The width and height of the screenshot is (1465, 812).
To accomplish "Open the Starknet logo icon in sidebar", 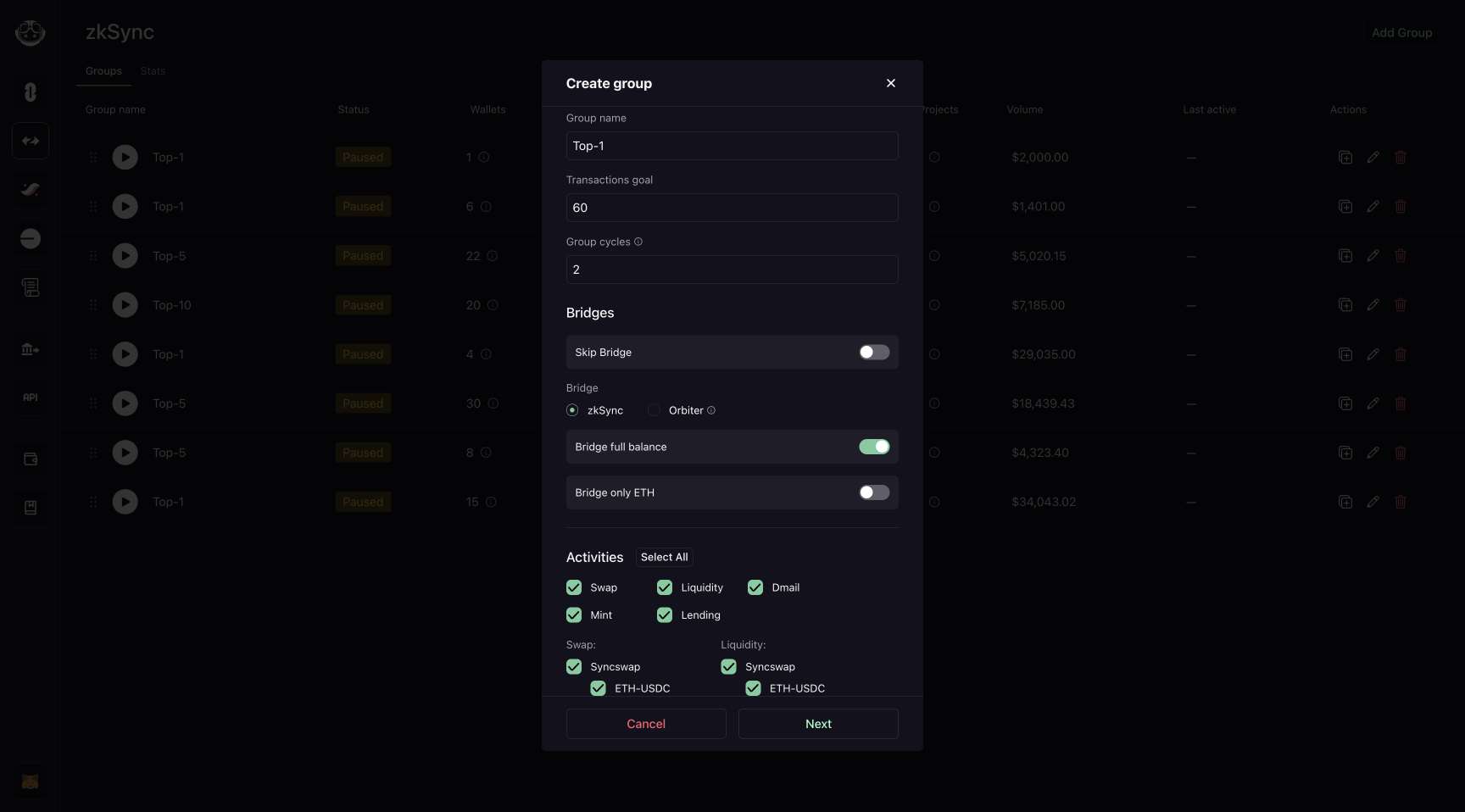I will [x=31, y=190].
